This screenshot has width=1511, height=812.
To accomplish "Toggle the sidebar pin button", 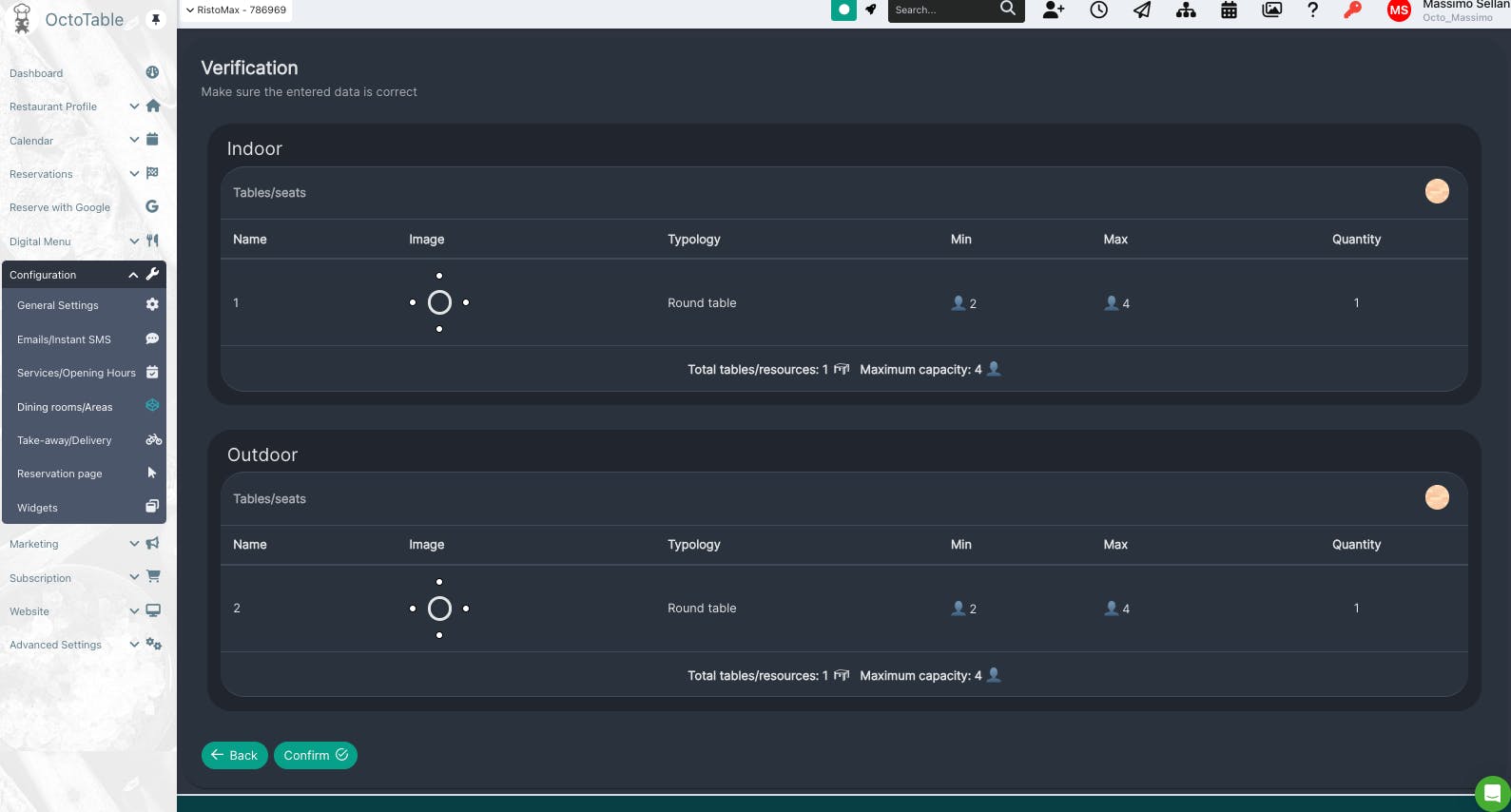I will tap(156, 19).
